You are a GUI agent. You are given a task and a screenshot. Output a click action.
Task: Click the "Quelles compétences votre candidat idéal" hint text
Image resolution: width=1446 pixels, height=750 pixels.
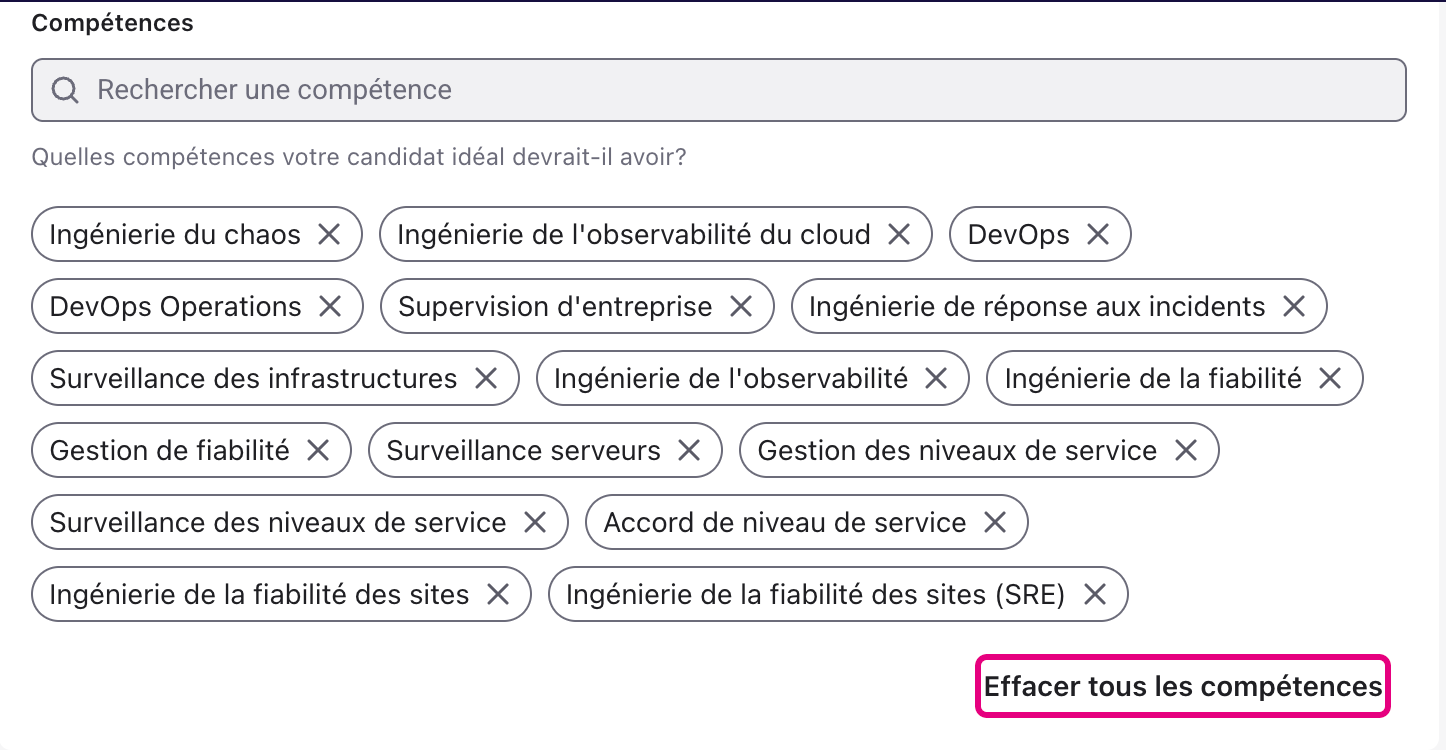click(359, 158)
